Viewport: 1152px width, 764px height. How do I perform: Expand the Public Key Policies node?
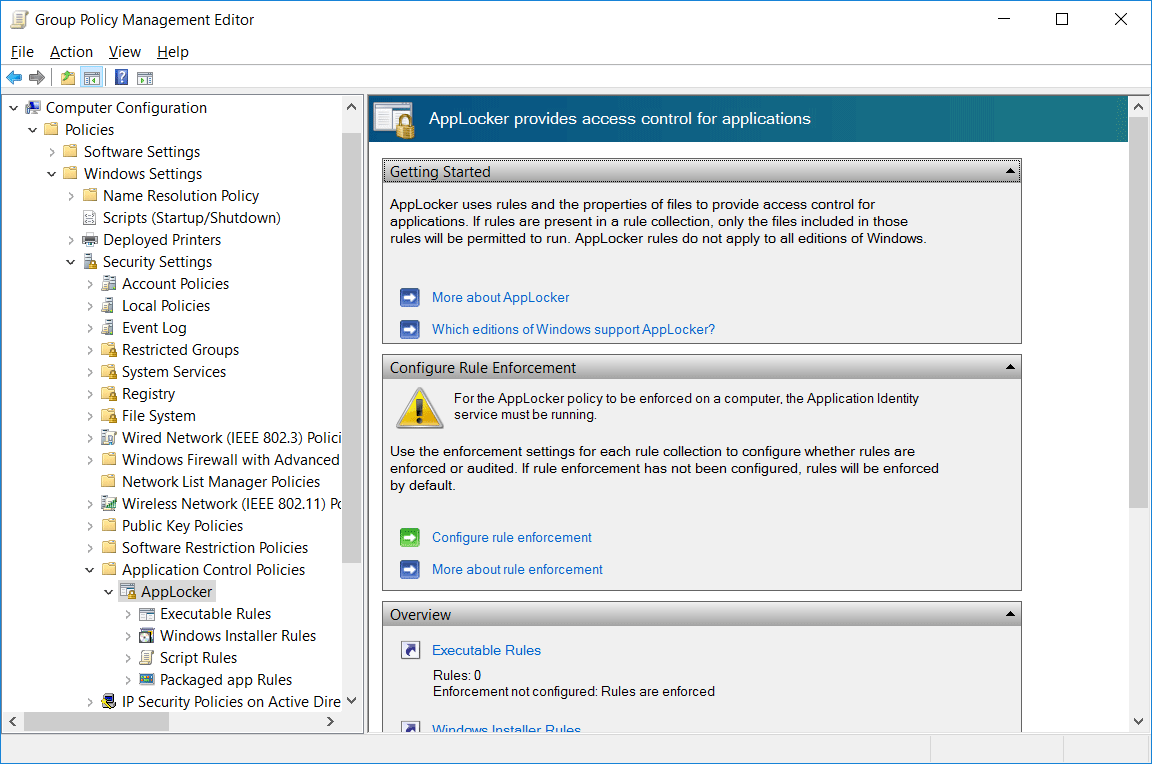90,526
